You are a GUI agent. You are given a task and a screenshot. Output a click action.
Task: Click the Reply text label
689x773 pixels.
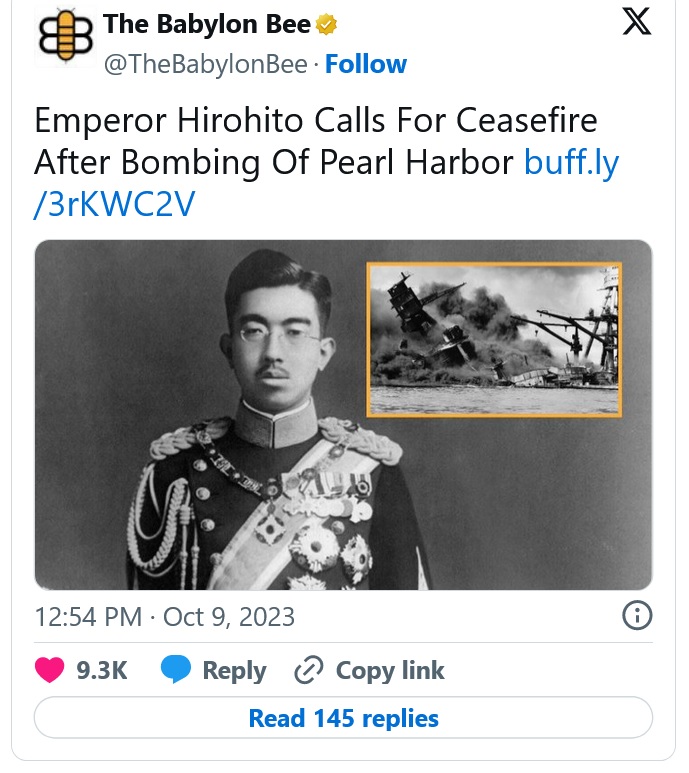(234, 670)
